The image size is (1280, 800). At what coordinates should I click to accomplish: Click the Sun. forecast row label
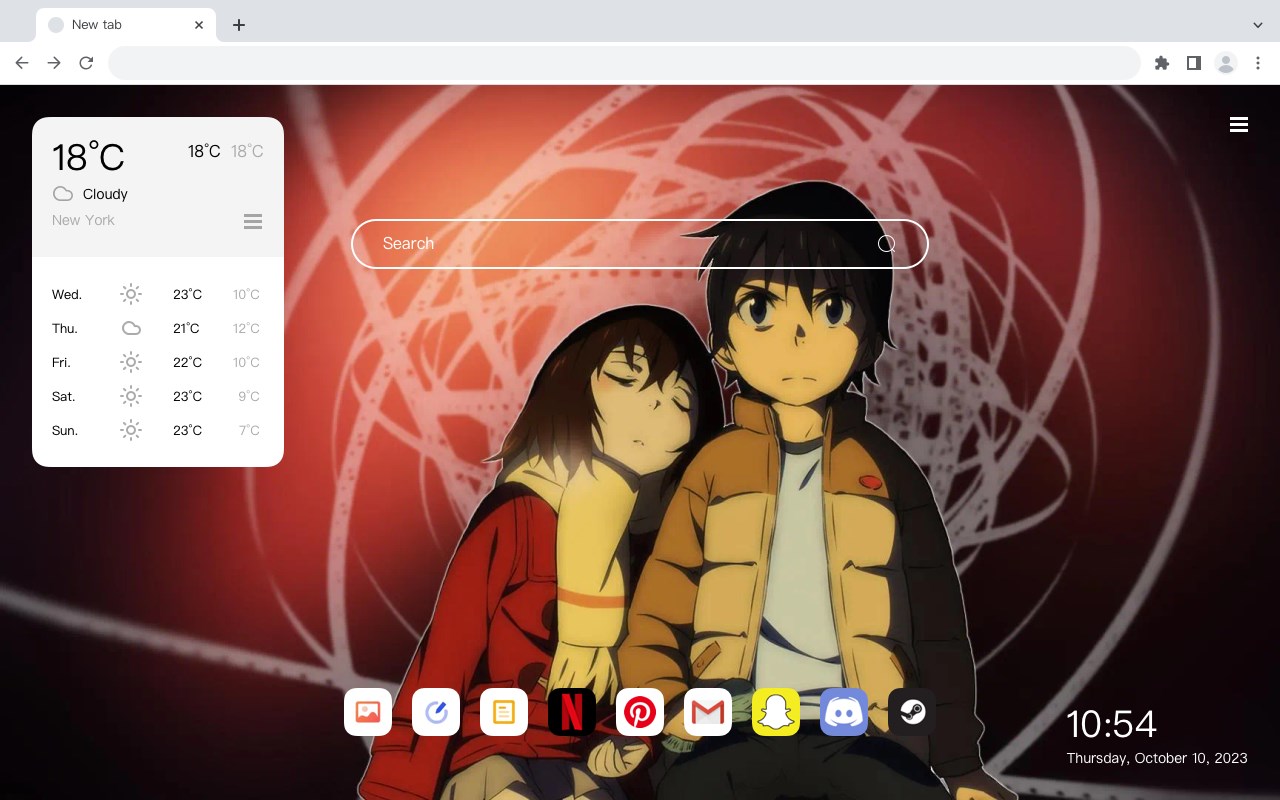[65, 430]
